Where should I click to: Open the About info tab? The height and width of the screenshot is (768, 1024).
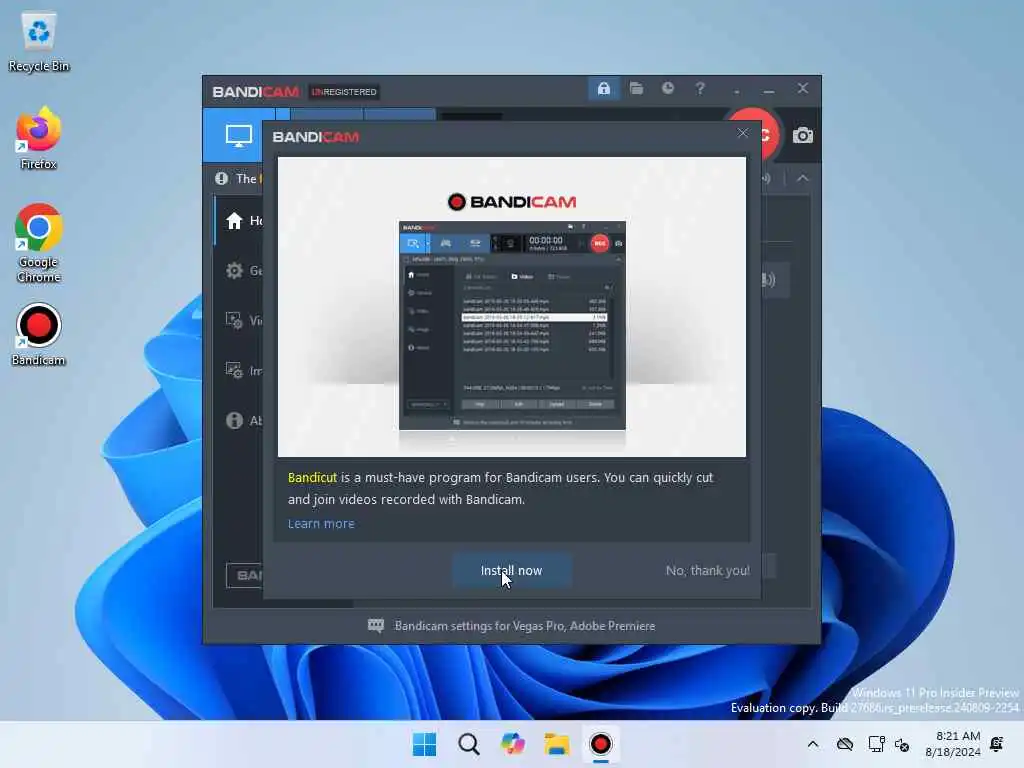[234, 421]
